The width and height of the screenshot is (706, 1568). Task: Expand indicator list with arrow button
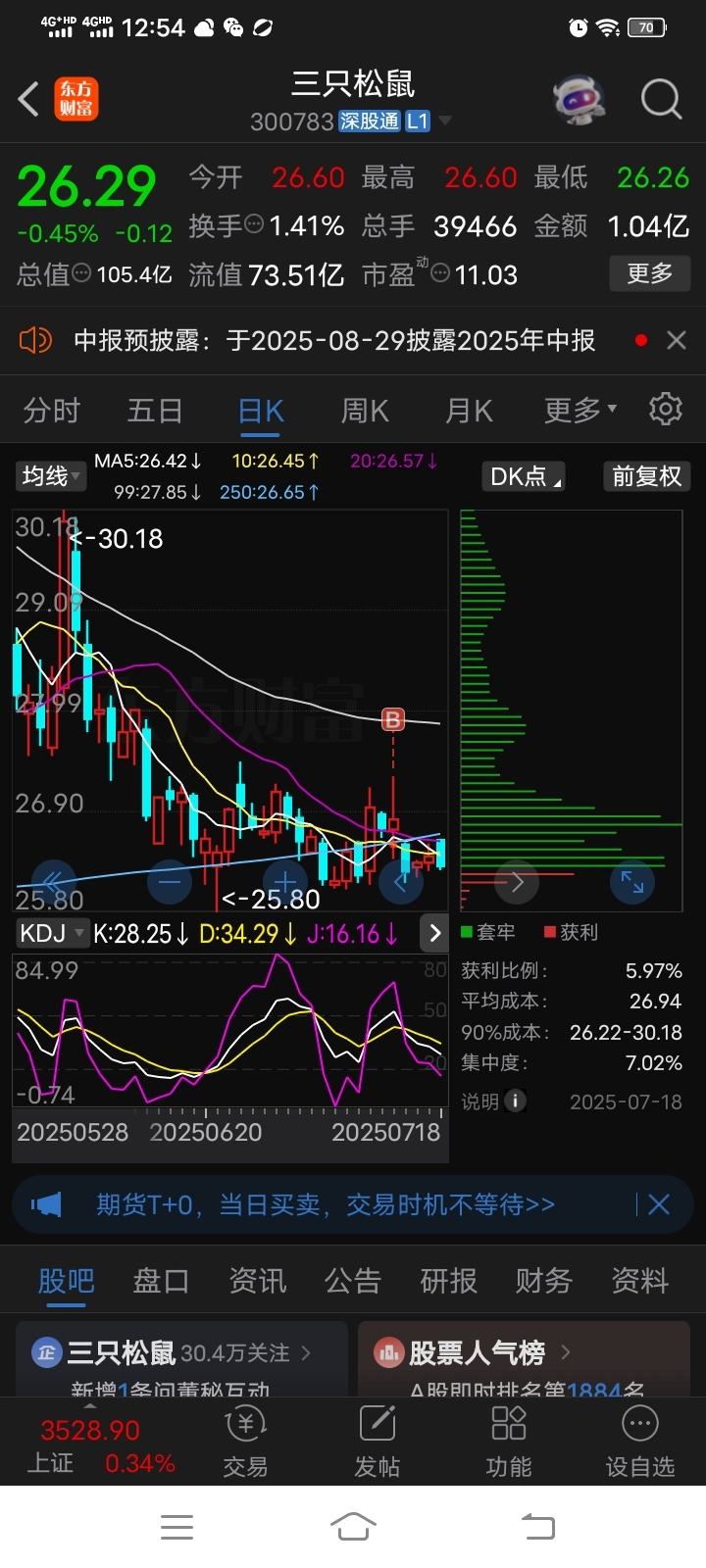click(x=434, y=933)
